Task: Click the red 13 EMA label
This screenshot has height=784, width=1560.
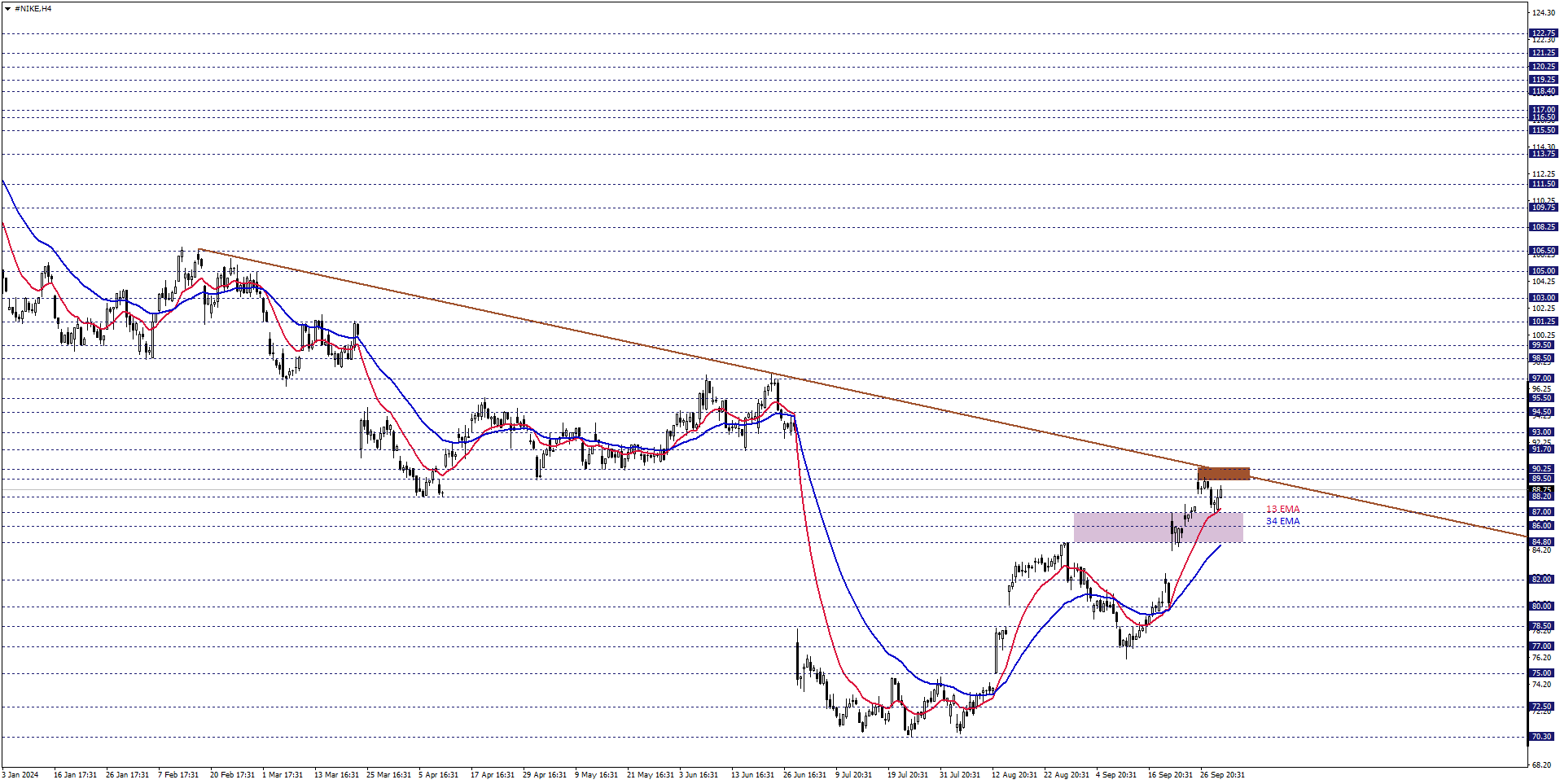Action: coord(1282,510)
